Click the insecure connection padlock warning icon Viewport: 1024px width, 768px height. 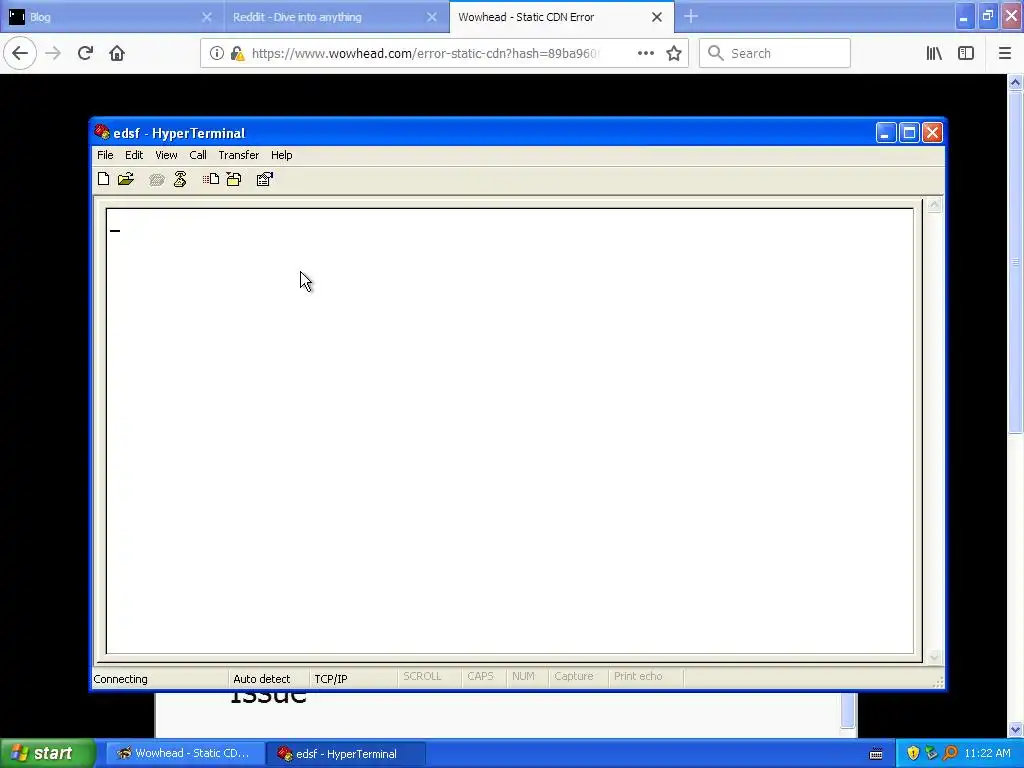click(x=238, y=53)
